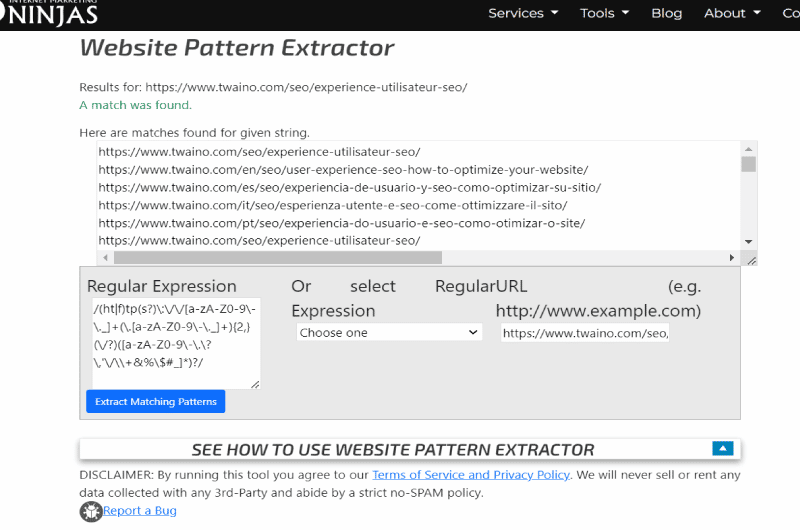Click the Results for URL text

point(273,87)
